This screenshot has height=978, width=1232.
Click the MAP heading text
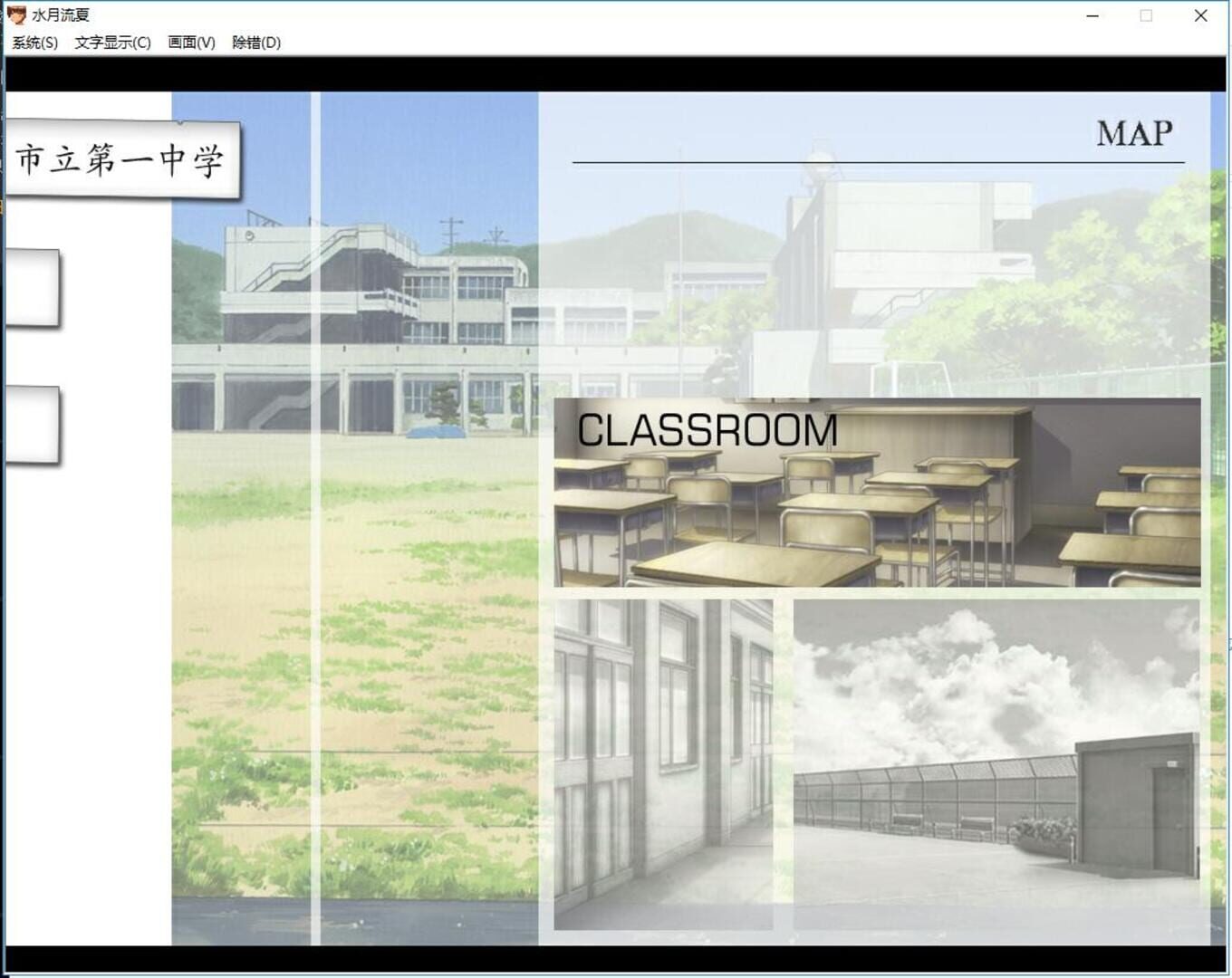1134,134
